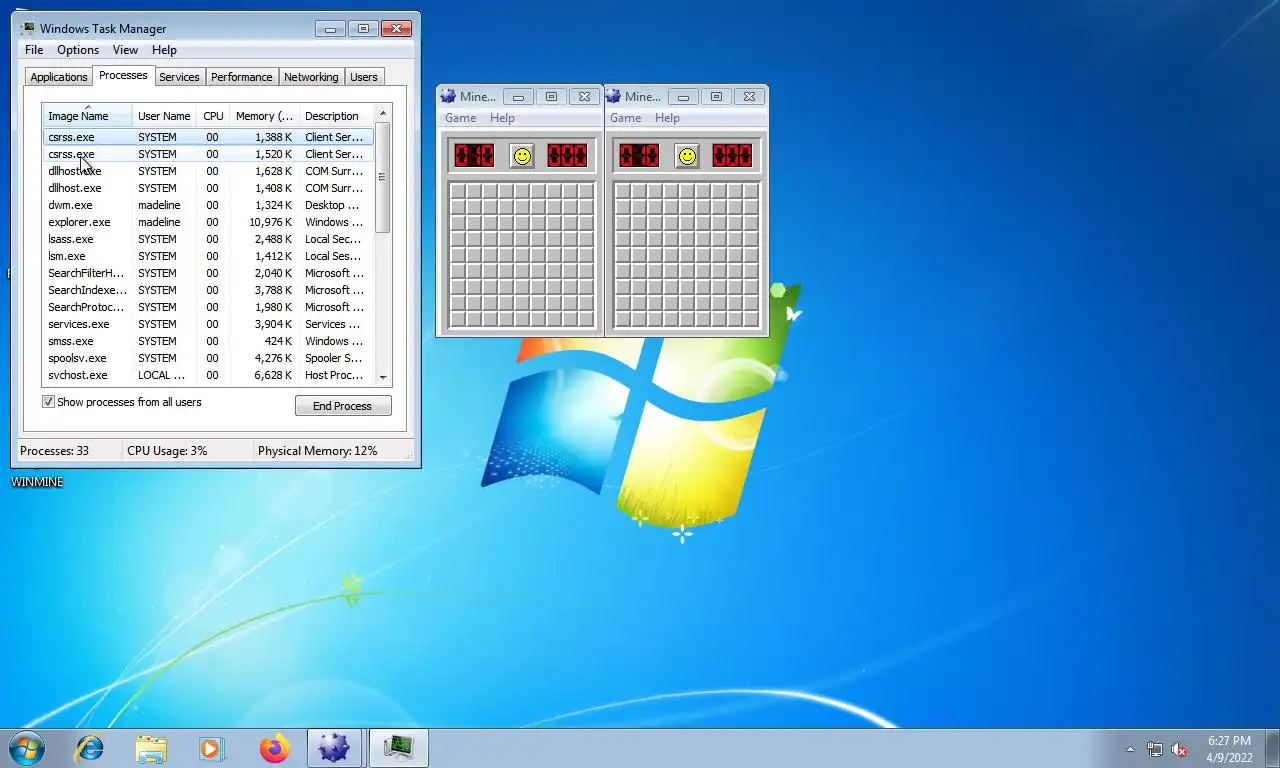Viewport: 1280px width, 768px height.
Task: Select the dwm.exe process row
Action: point(208,205)
